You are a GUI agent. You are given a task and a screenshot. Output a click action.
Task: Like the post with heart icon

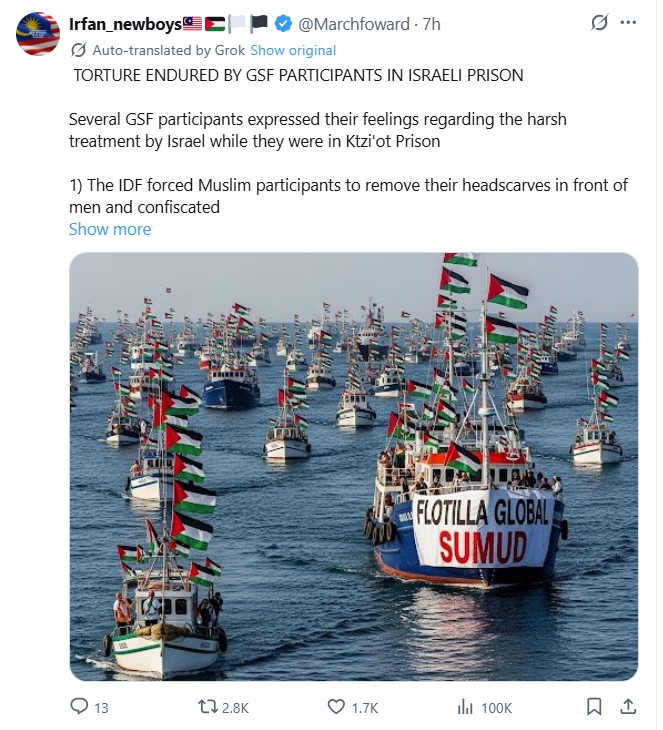pos(336,707)
